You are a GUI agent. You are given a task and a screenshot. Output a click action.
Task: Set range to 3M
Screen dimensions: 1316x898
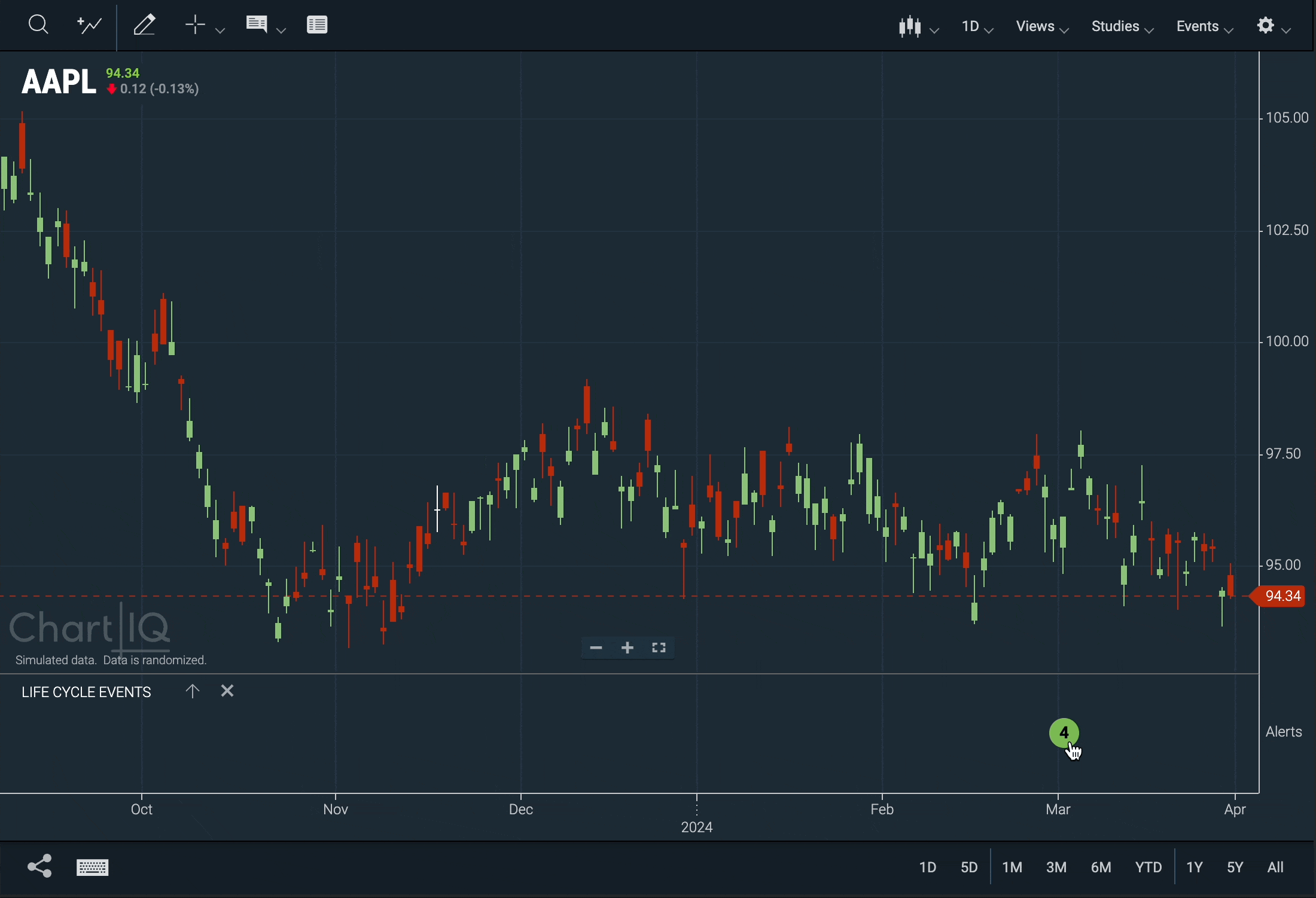coord(1057,868)
